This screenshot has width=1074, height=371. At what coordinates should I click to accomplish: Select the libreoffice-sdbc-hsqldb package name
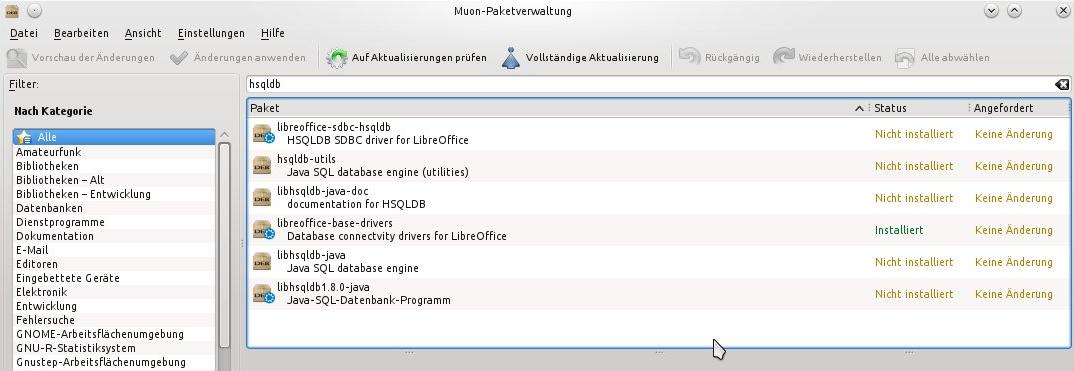click(x=334, y=127)
